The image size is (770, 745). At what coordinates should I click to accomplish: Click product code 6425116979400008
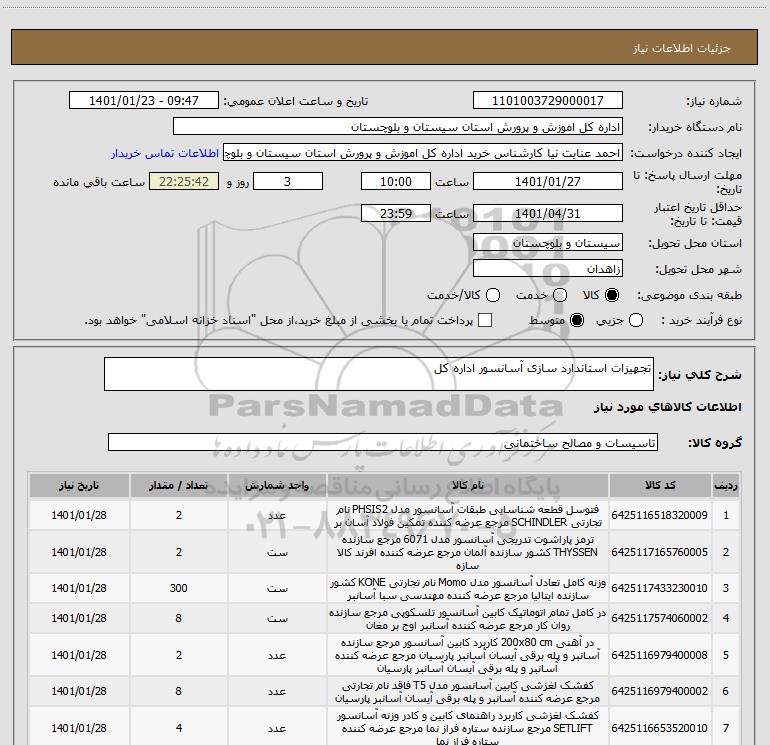pyautogui.click(x=660, y=655)
